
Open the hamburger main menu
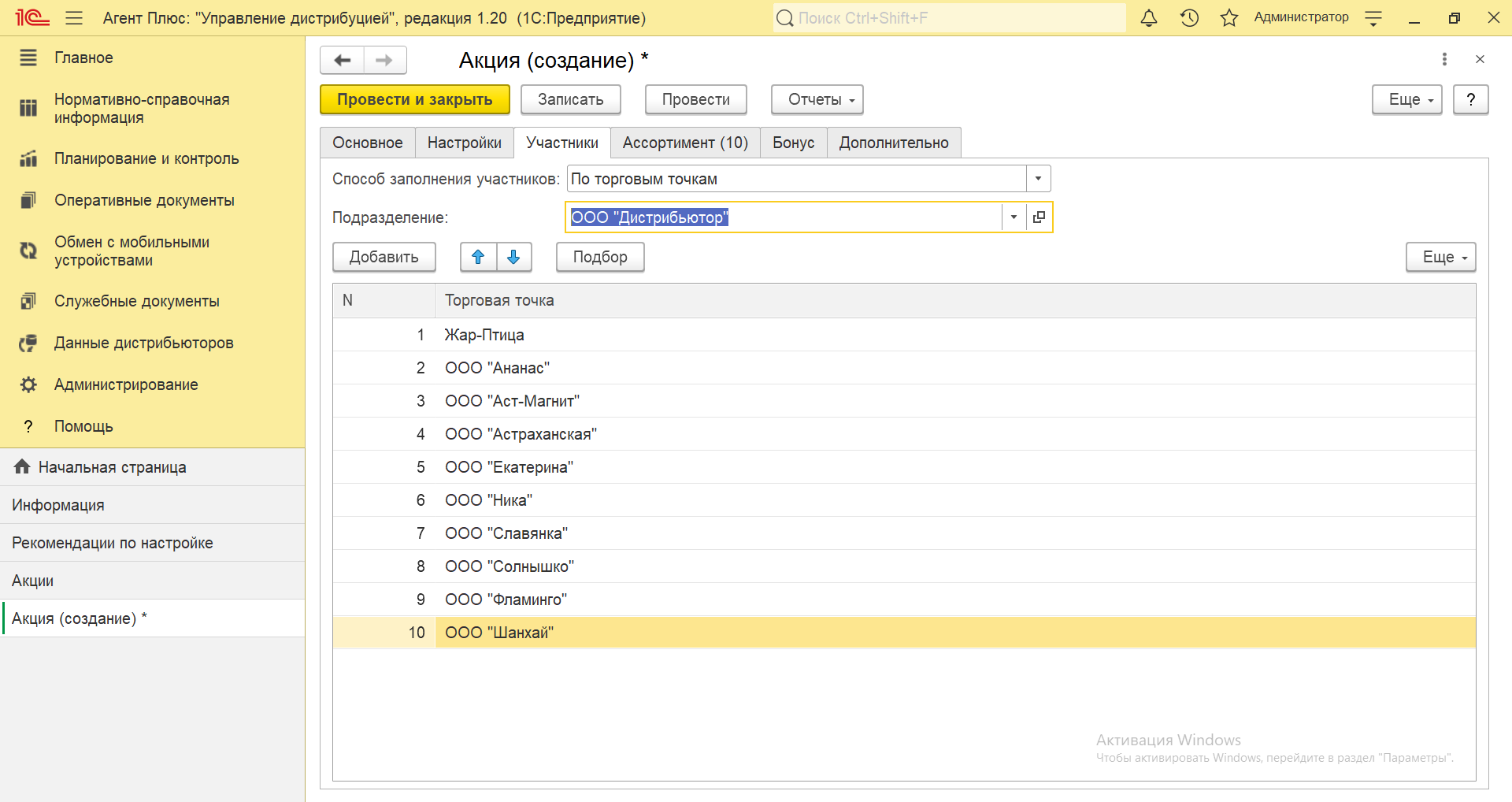74,17
